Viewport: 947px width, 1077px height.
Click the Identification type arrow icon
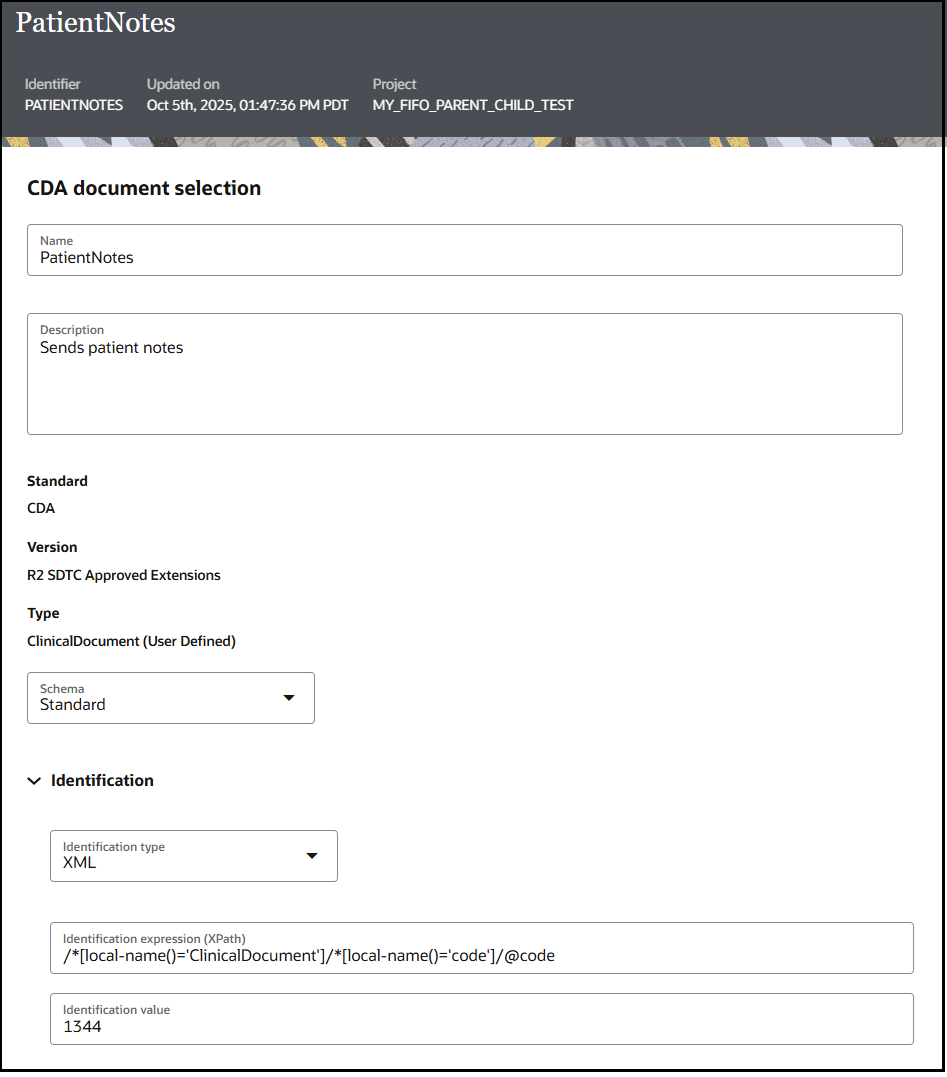pyautogui.click(x=312, y=856)
